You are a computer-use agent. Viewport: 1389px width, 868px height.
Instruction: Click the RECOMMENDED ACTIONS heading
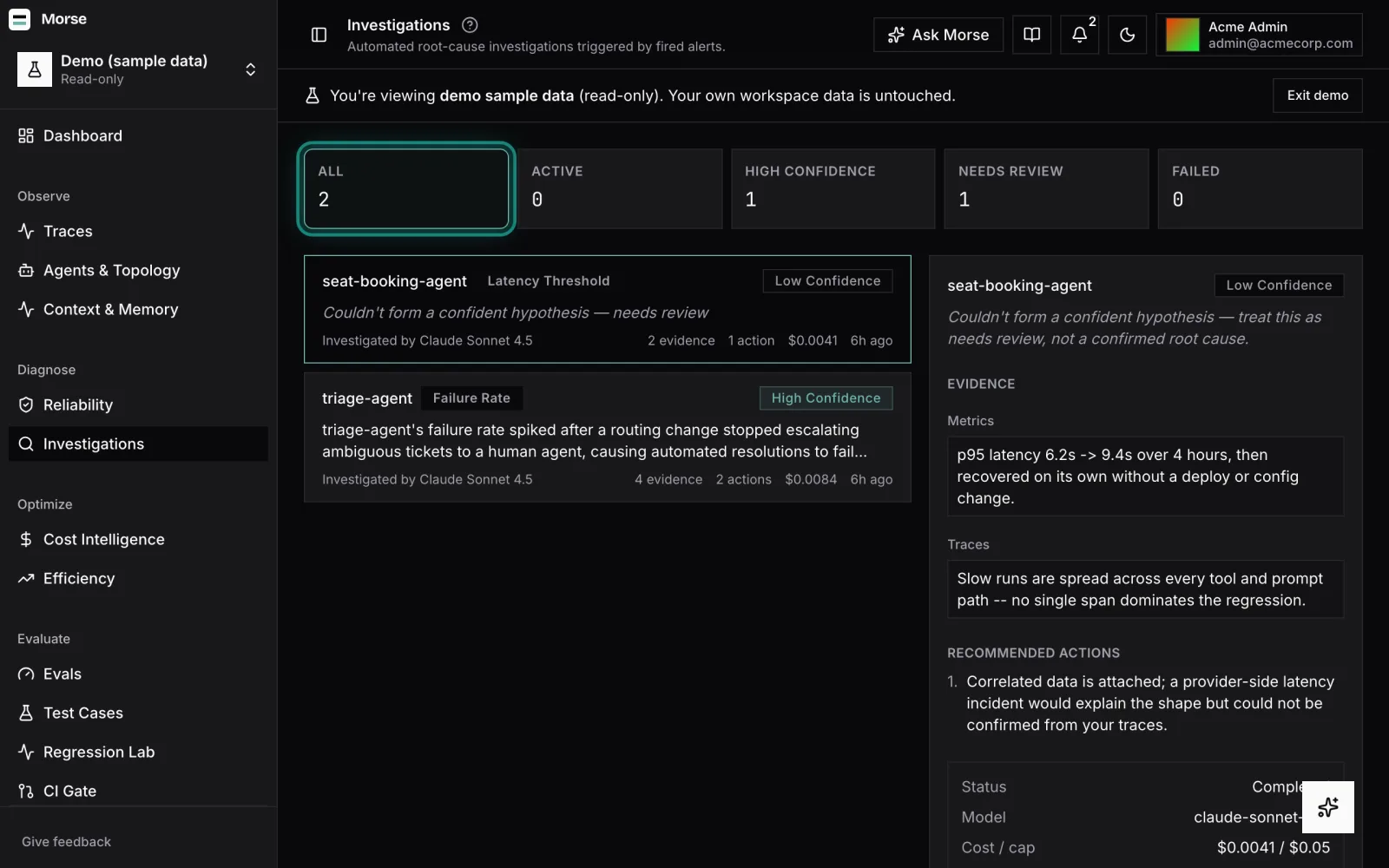[x=1033, y=653]
